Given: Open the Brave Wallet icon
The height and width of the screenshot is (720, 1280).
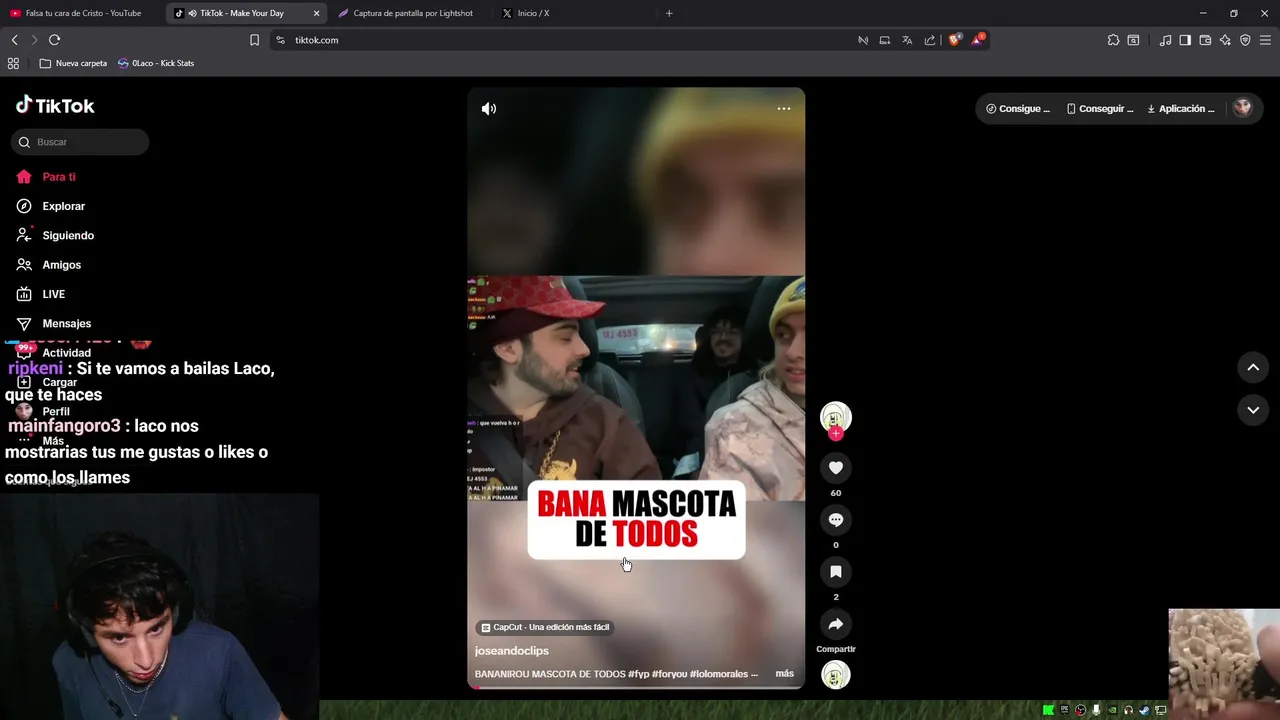Looking at the screenshot, I should coord(1205,40).
